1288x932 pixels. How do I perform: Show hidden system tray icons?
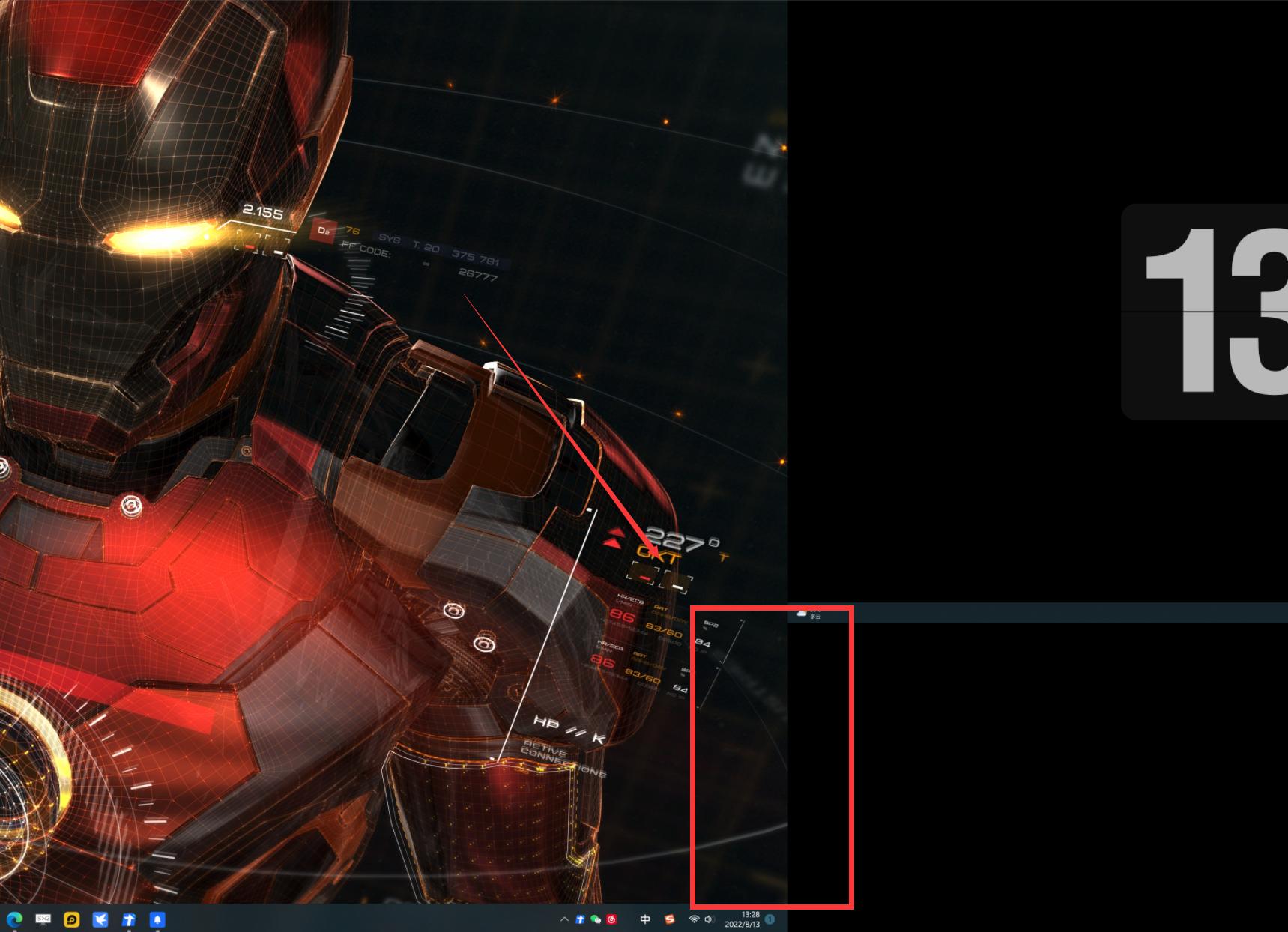coord(564,919)
